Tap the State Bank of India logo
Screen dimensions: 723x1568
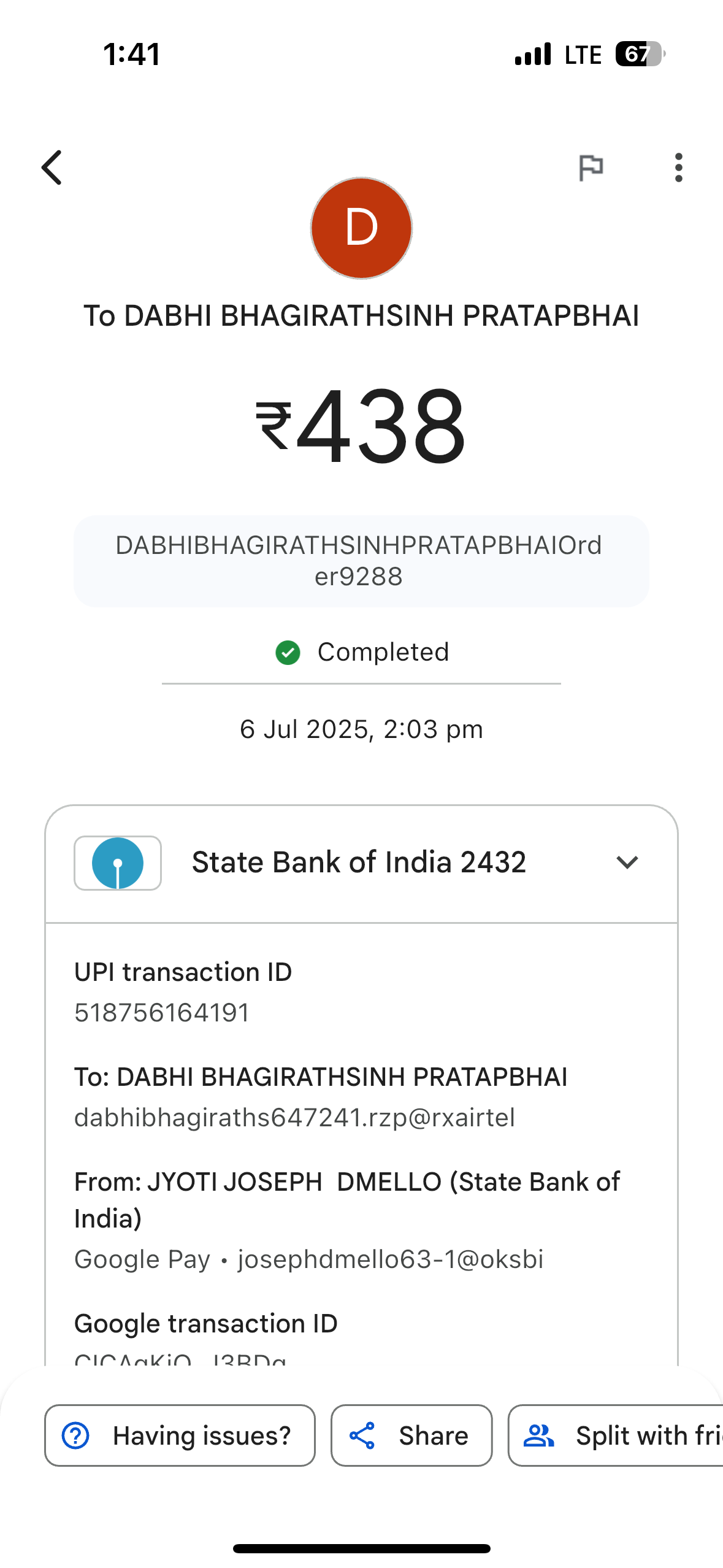point(118,863)
